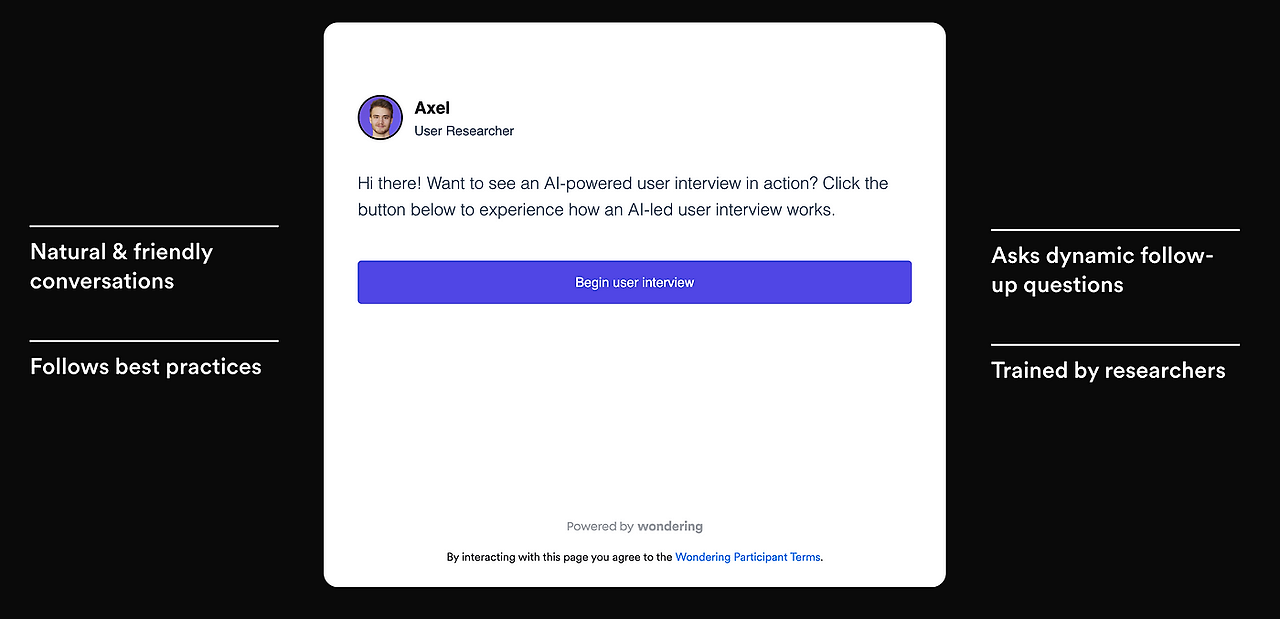Click Axel's profile avatar picture
This screenshot has height=619, width=1280.
point(380,117)
